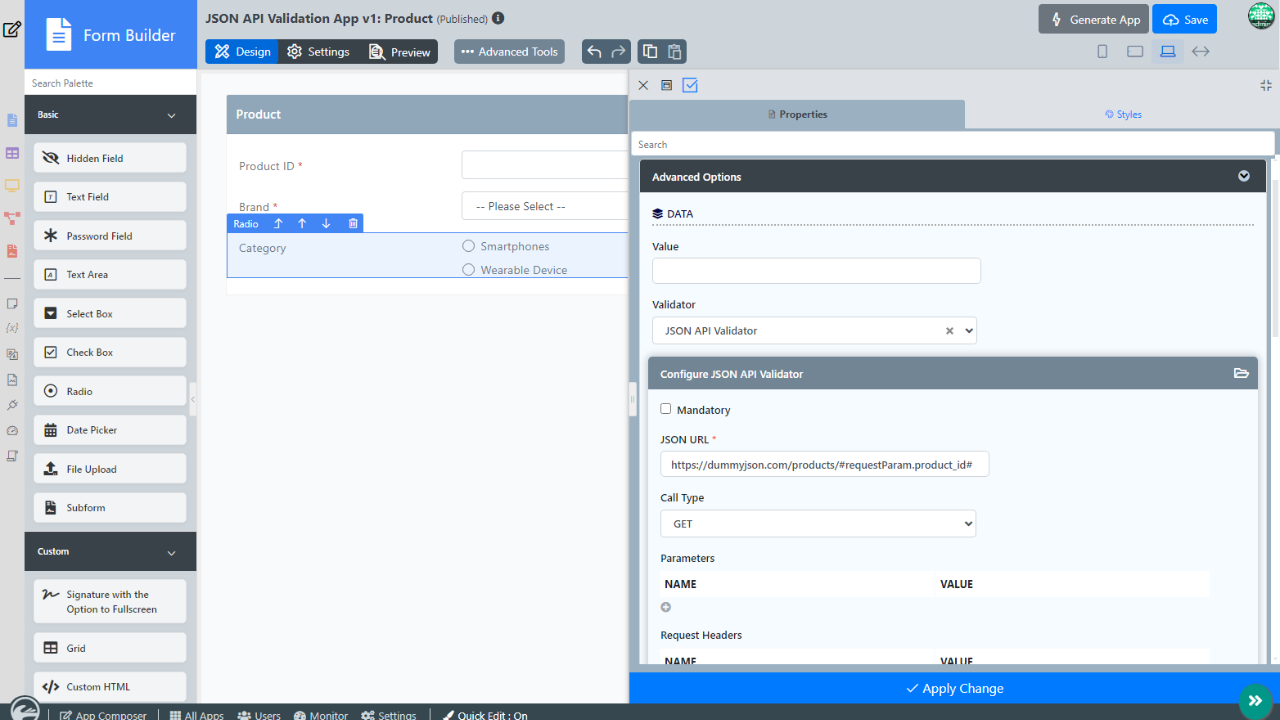Select the Wearable Device radio option
This screenshot has height=720, width=1280.
(468, 270)
